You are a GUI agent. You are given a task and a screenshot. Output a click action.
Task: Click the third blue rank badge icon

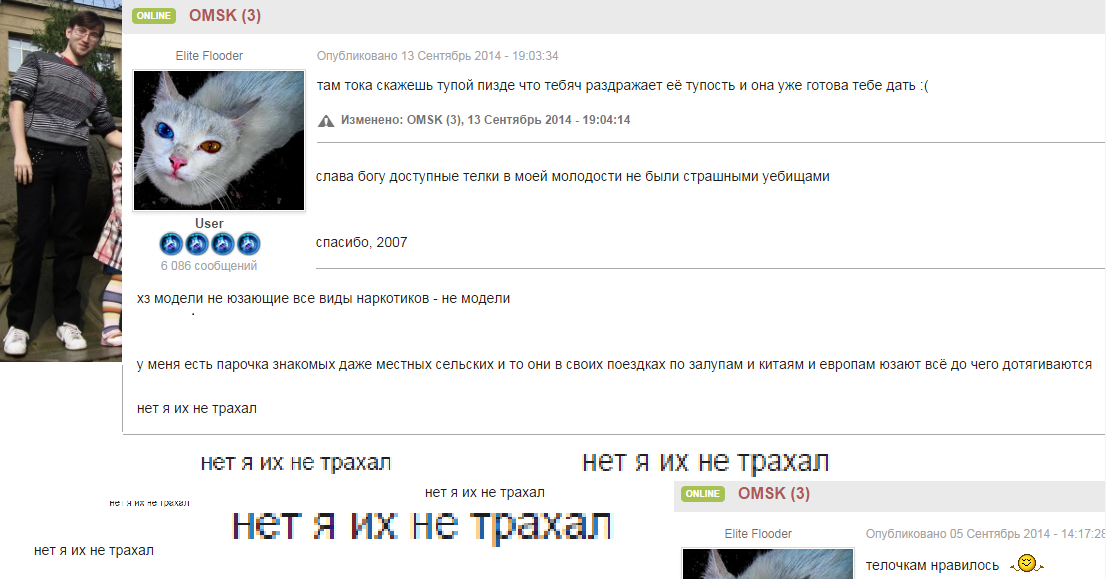coord(223,242)
